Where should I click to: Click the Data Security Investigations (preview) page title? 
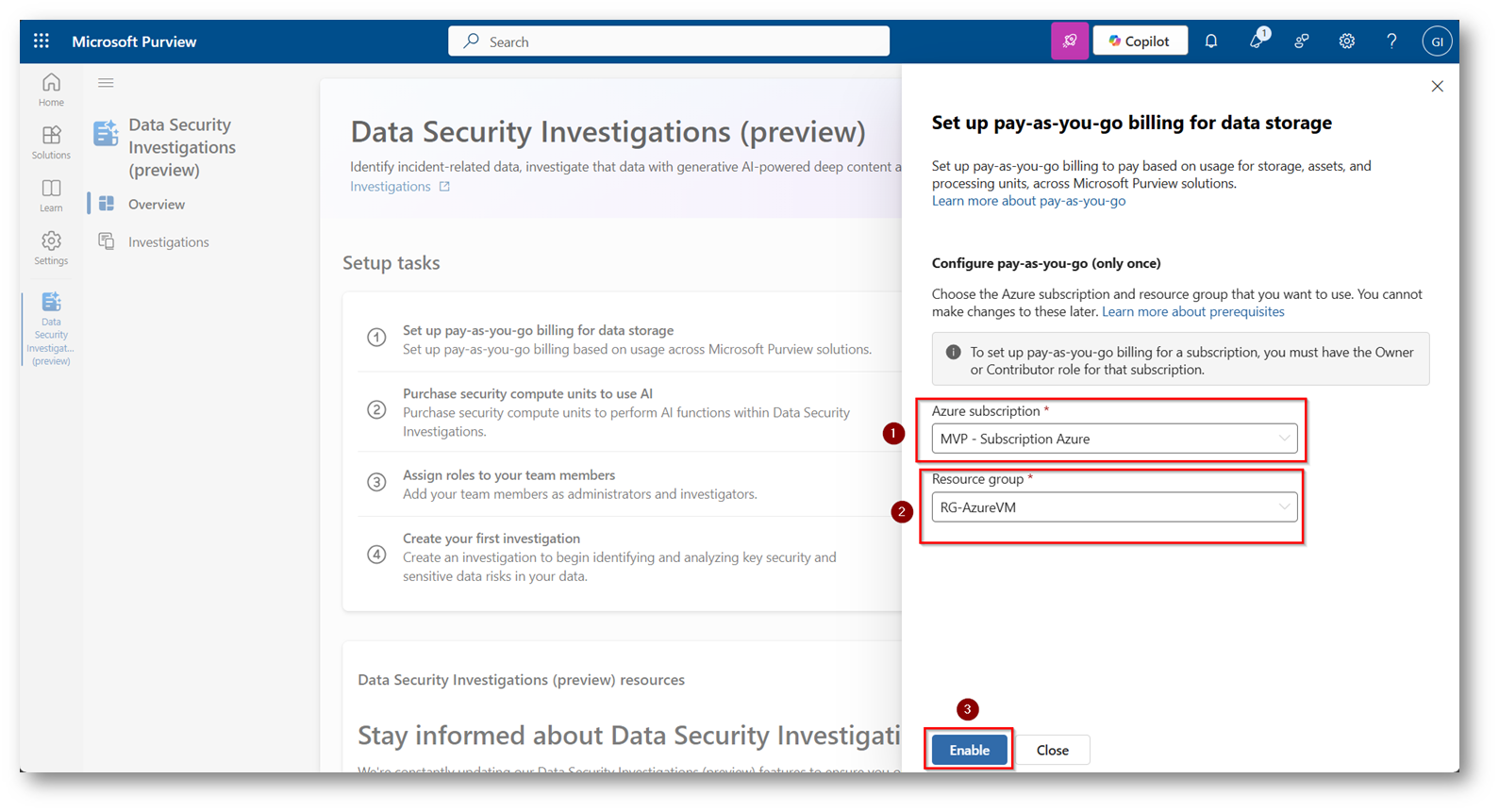(608, 132)
